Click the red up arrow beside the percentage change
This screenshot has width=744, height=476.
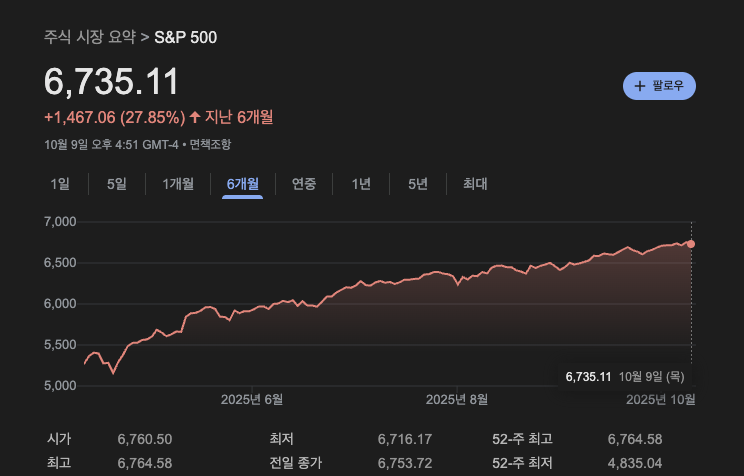pyautogui.click(x=194, y=118)
